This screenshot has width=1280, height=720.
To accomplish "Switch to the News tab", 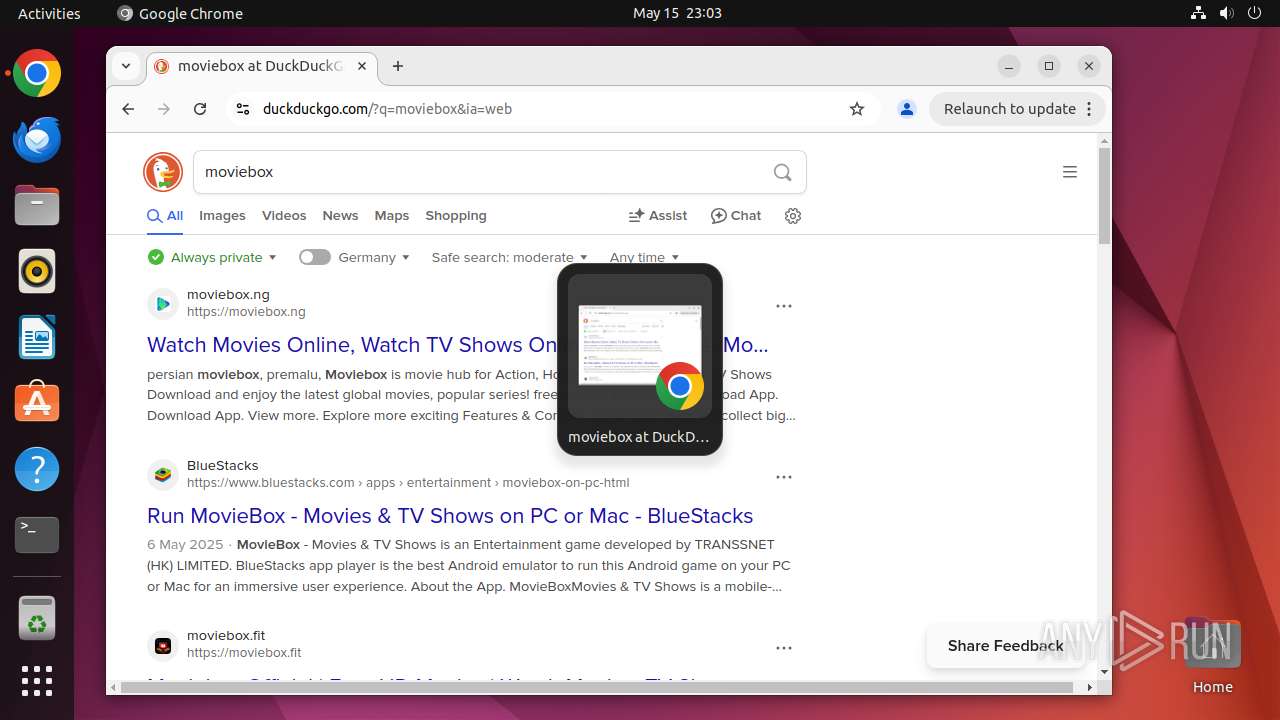I will coord(340,216).
